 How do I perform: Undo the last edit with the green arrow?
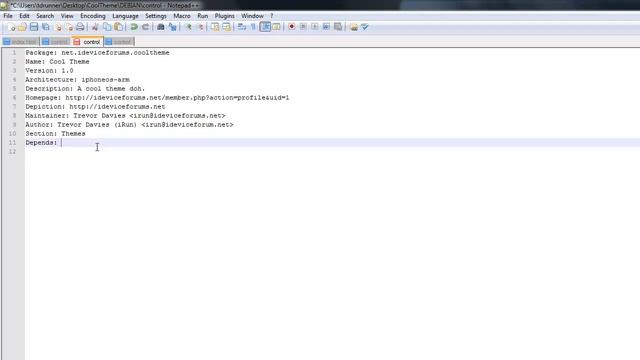(134, 27)
